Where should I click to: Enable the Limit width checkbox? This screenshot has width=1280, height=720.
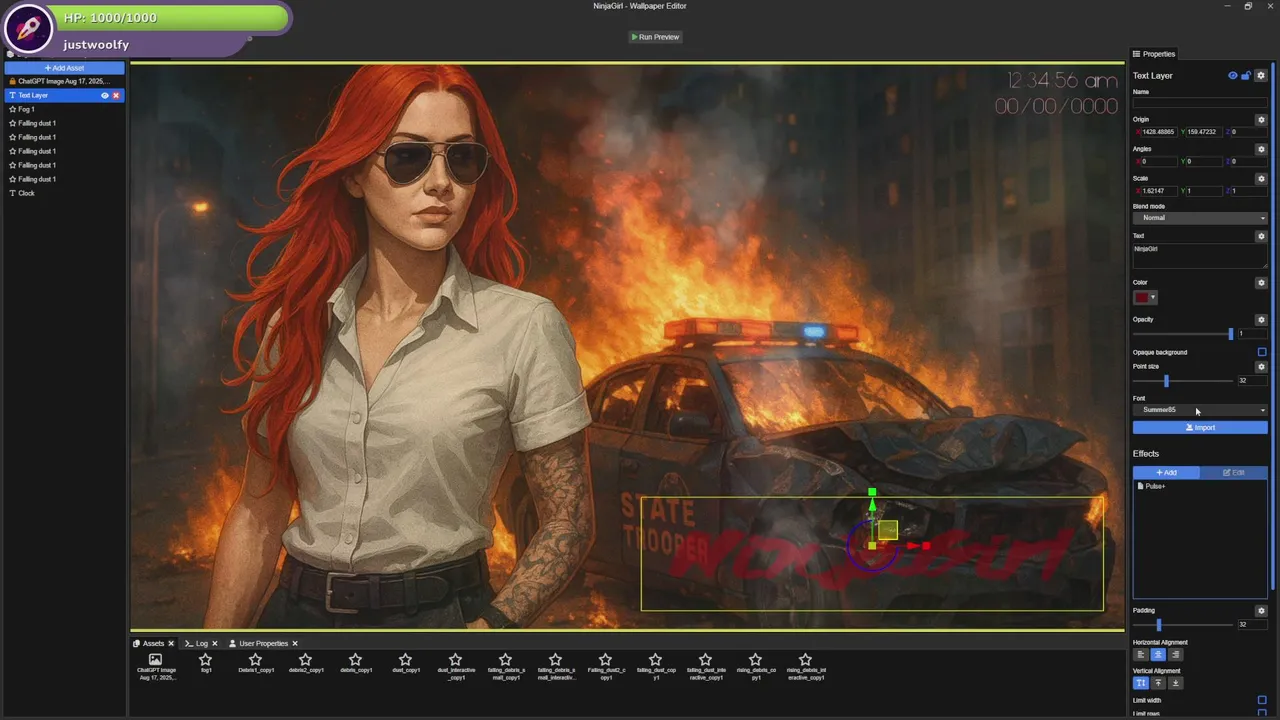tap(1262, 700)
